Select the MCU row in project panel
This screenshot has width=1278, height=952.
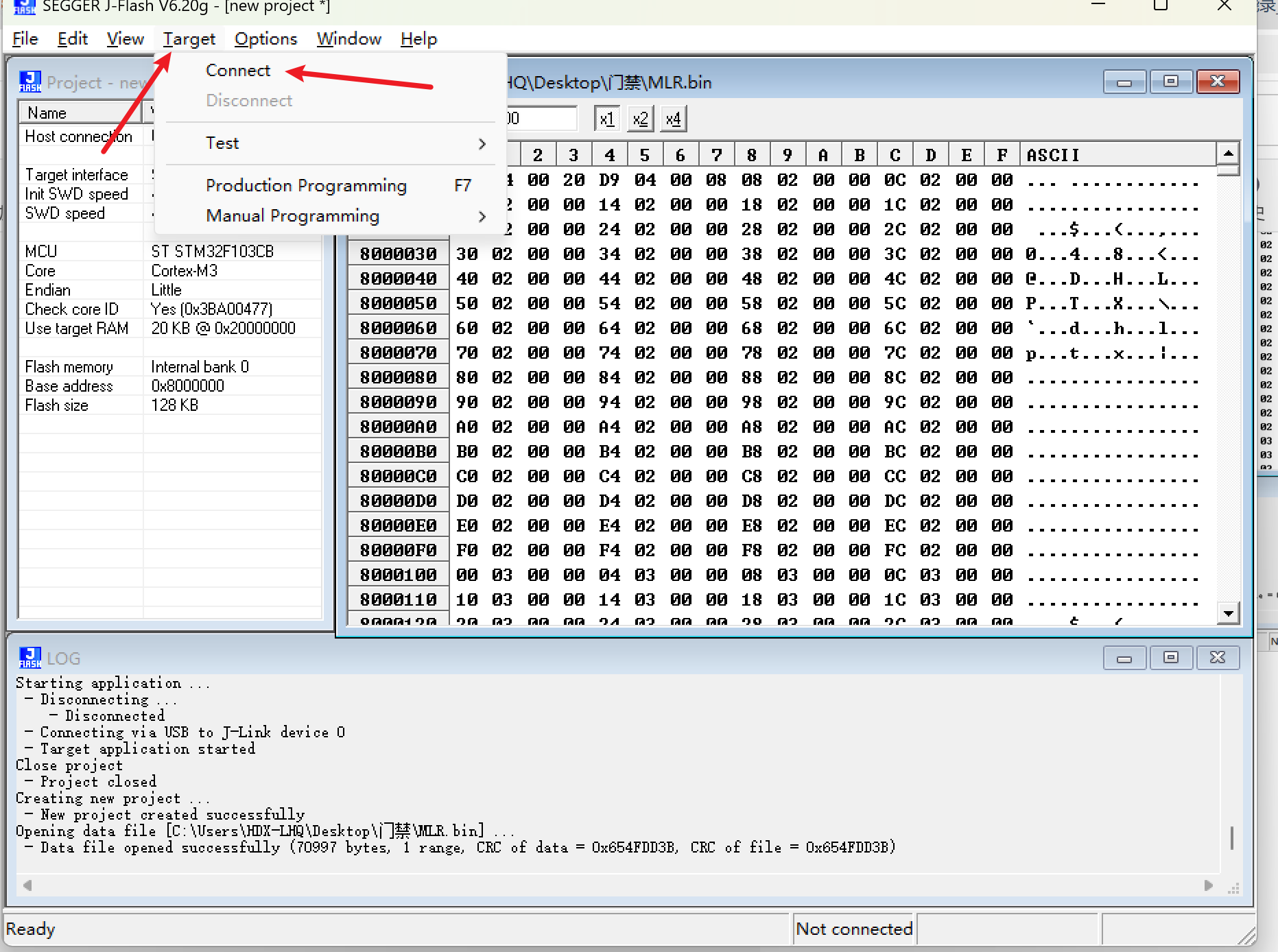click(170, 252)
